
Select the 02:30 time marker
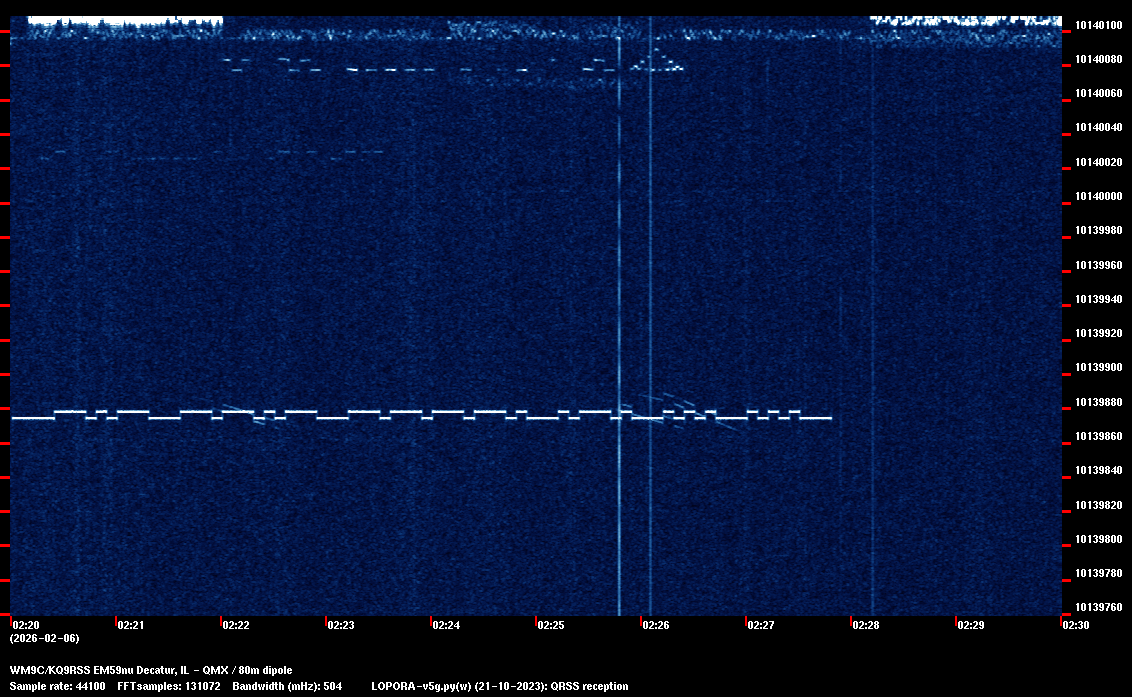(x=1075, y=625)
